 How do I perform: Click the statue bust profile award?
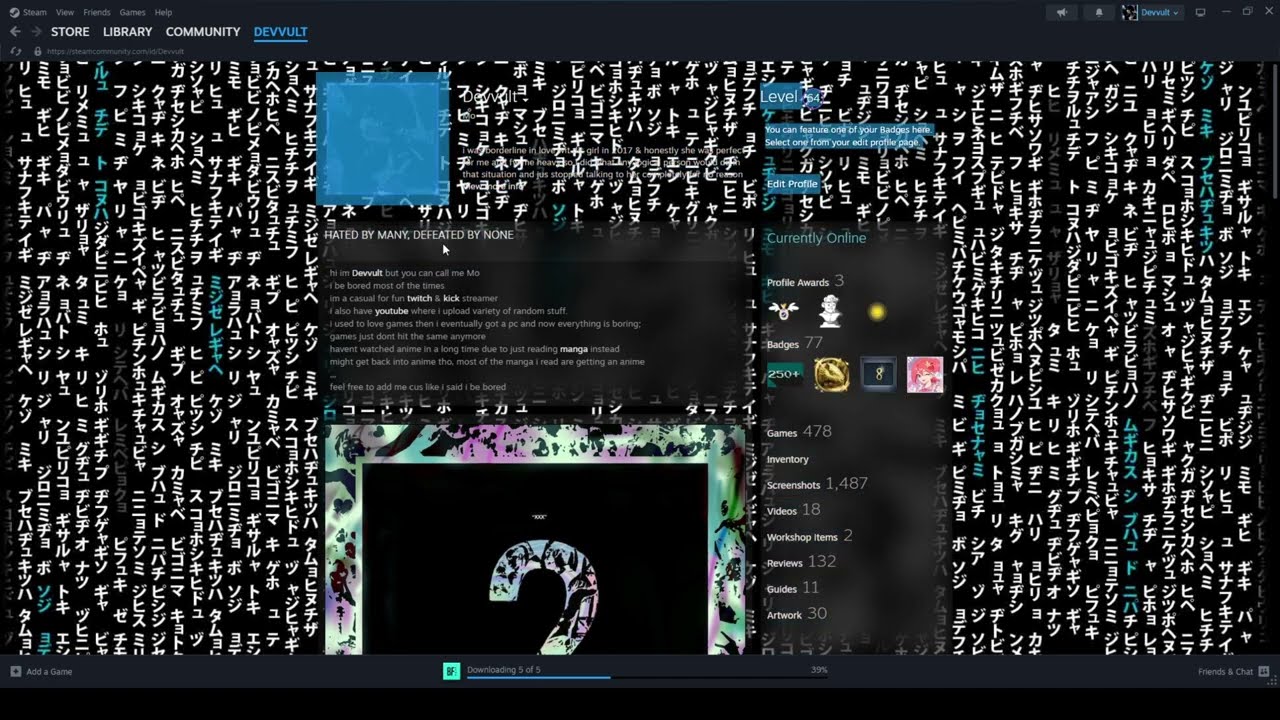click(830, 312)
